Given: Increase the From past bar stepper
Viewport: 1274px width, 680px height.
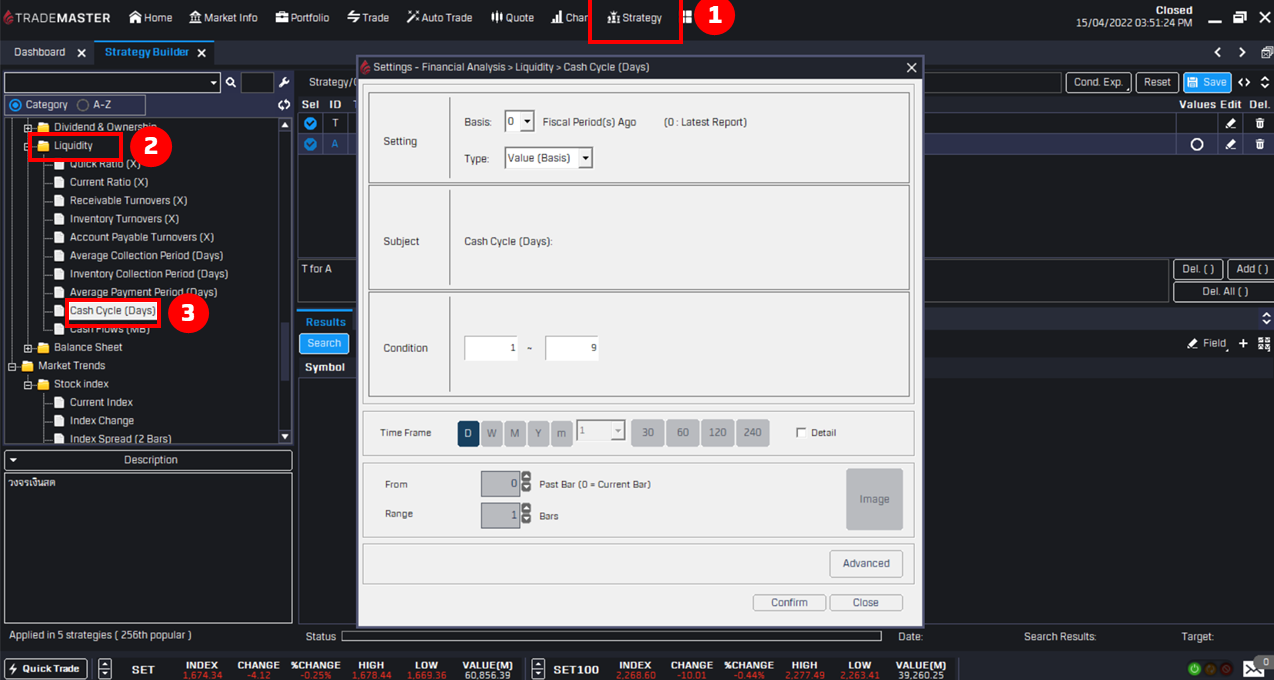Looking at the screenshot, I should 526,478.
